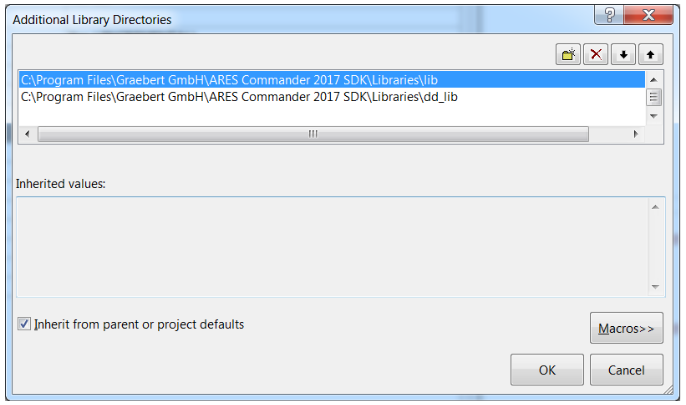The width and height of the screenshot is (686, 405).
Task: Click left arrow of horizontal scrollbar
Action: click(x=27, y=134)
